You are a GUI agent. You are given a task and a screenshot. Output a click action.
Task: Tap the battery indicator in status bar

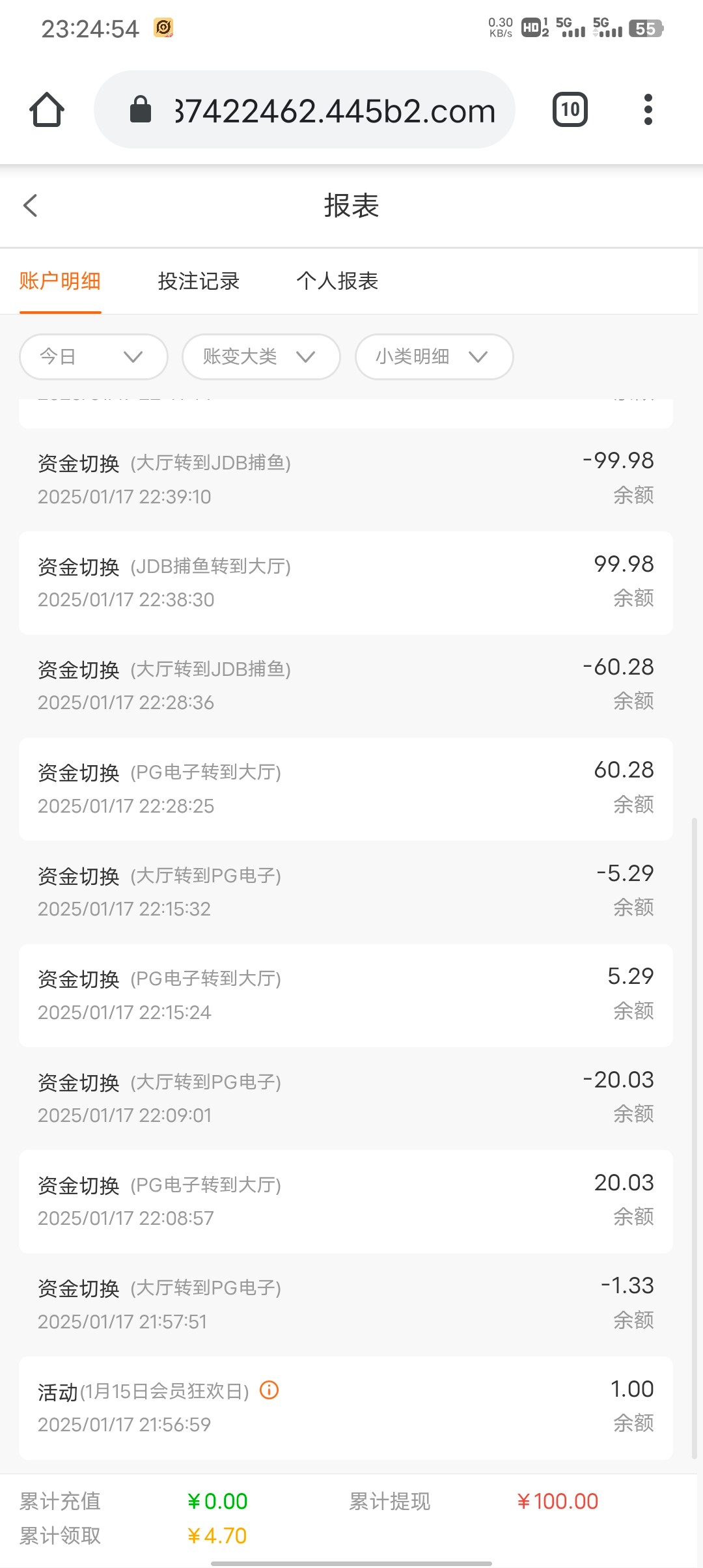tap(646, 29)
